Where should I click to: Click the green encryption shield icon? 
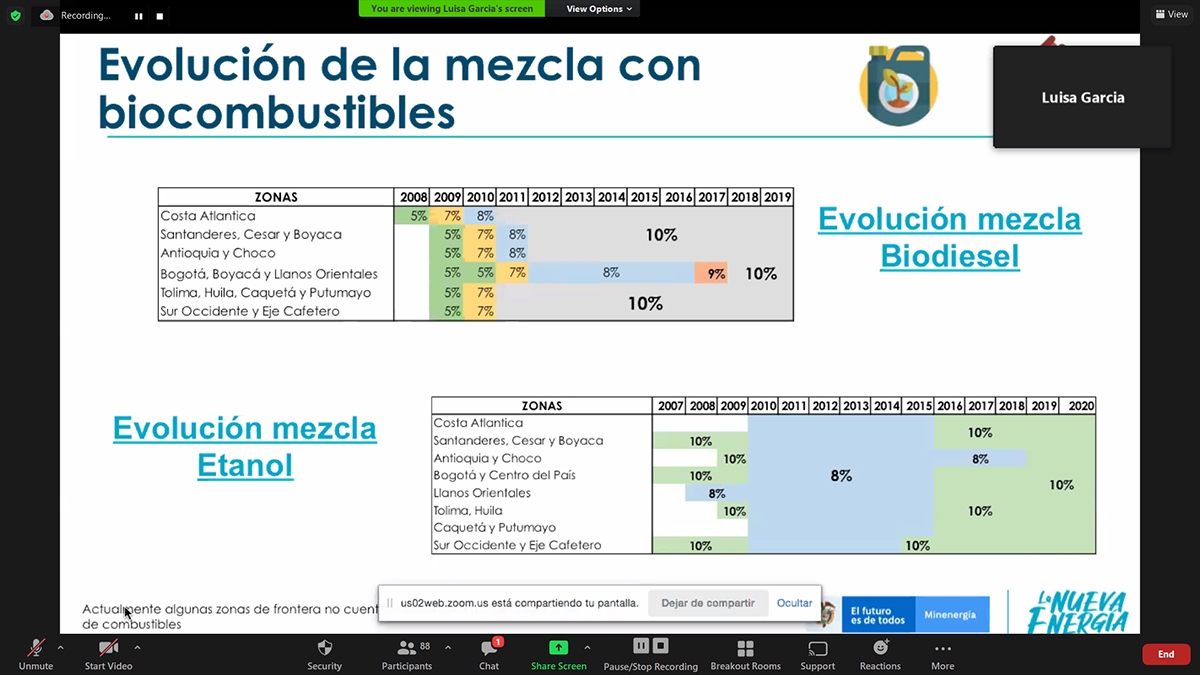tap(15, 15)
